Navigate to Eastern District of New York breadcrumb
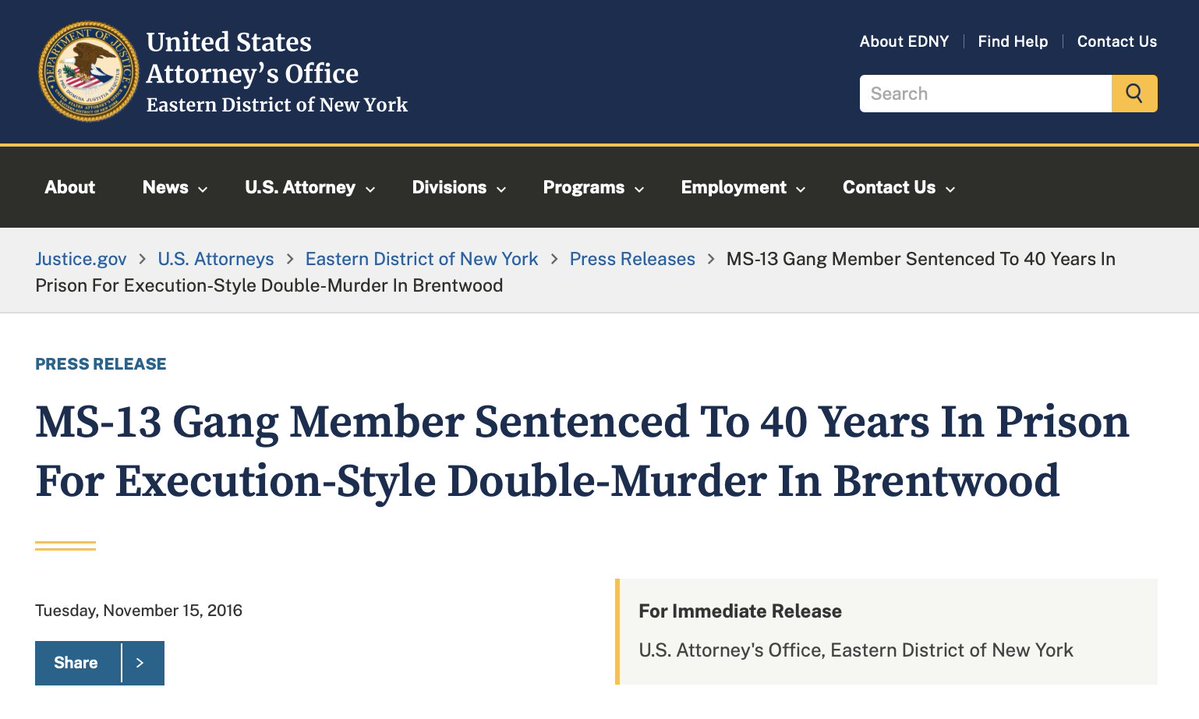The width and height of the screenshot is (1199, 719). (421, 259)
